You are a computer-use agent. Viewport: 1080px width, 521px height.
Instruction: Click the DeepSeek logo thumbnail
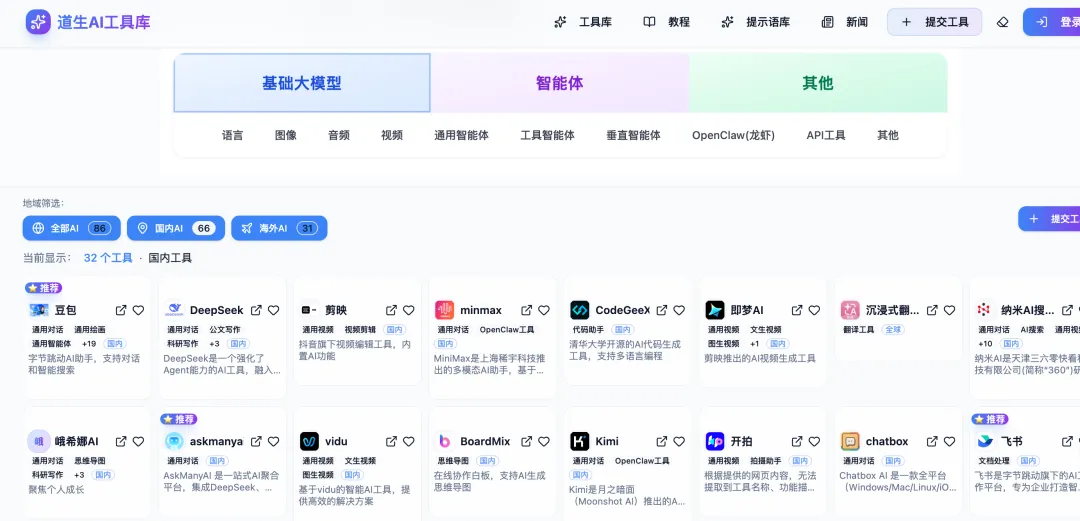[x=174, y=310]
